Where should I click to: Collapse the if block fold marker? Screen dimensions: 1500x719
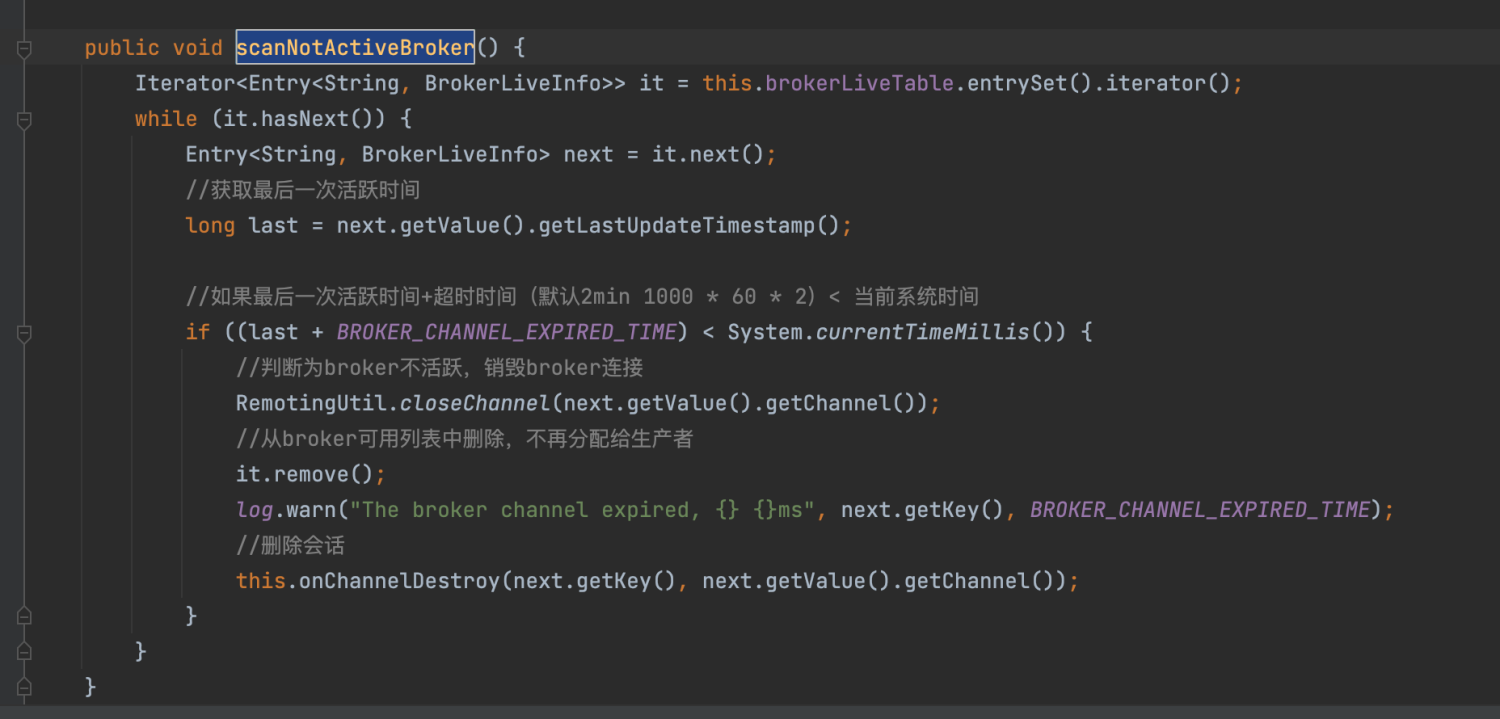[24, 332]
